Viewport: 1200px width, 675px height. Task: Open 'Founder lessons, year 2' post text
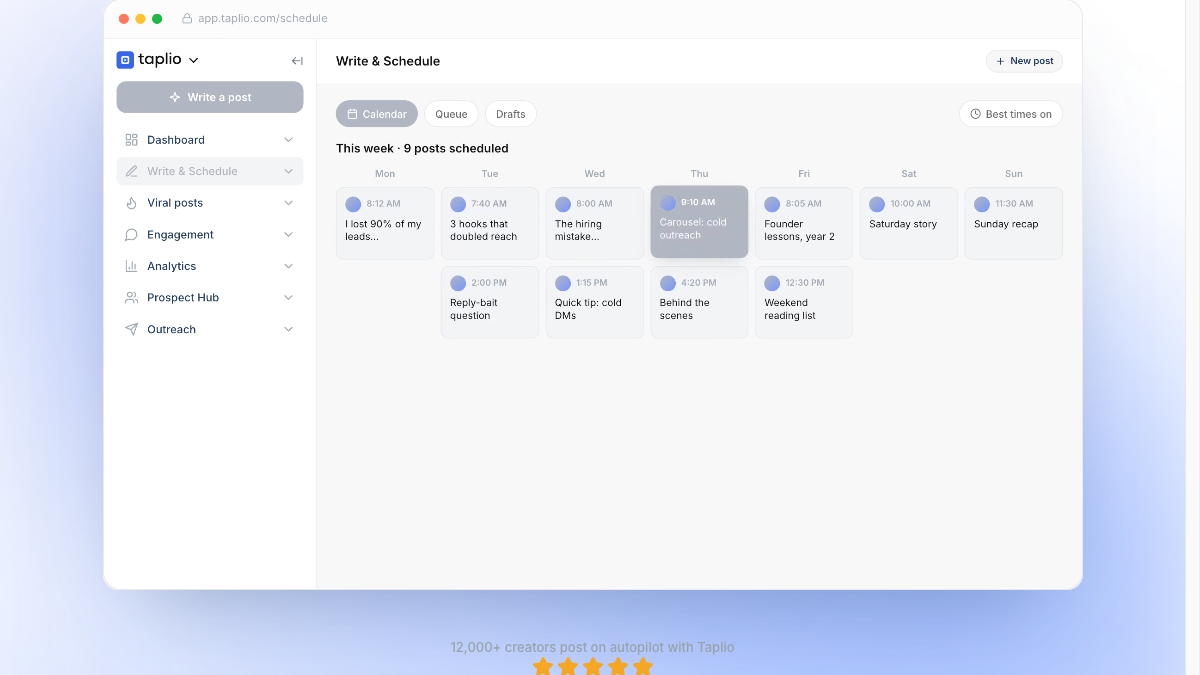pyautogui.click(x=799, y=231)
